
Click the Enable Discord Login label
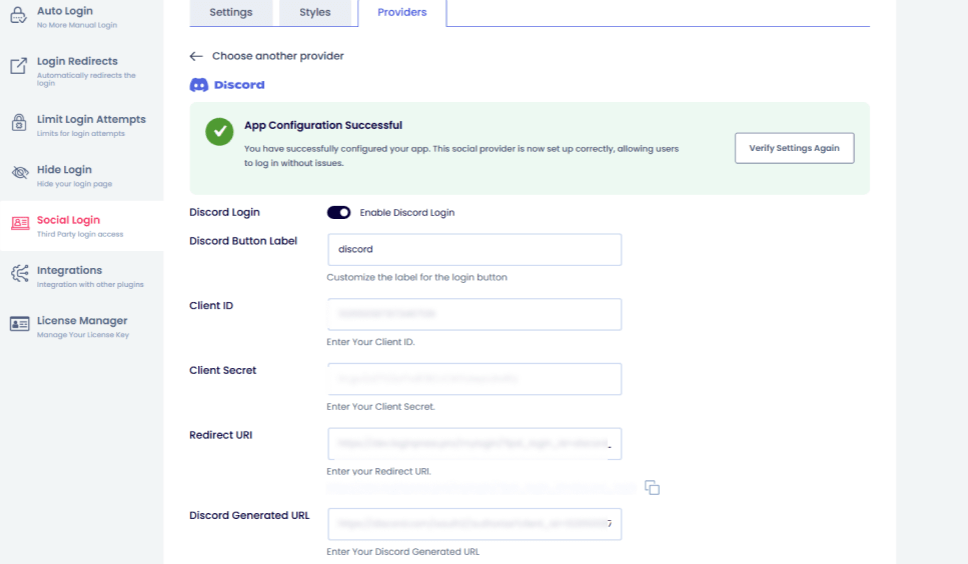point(407,213)
